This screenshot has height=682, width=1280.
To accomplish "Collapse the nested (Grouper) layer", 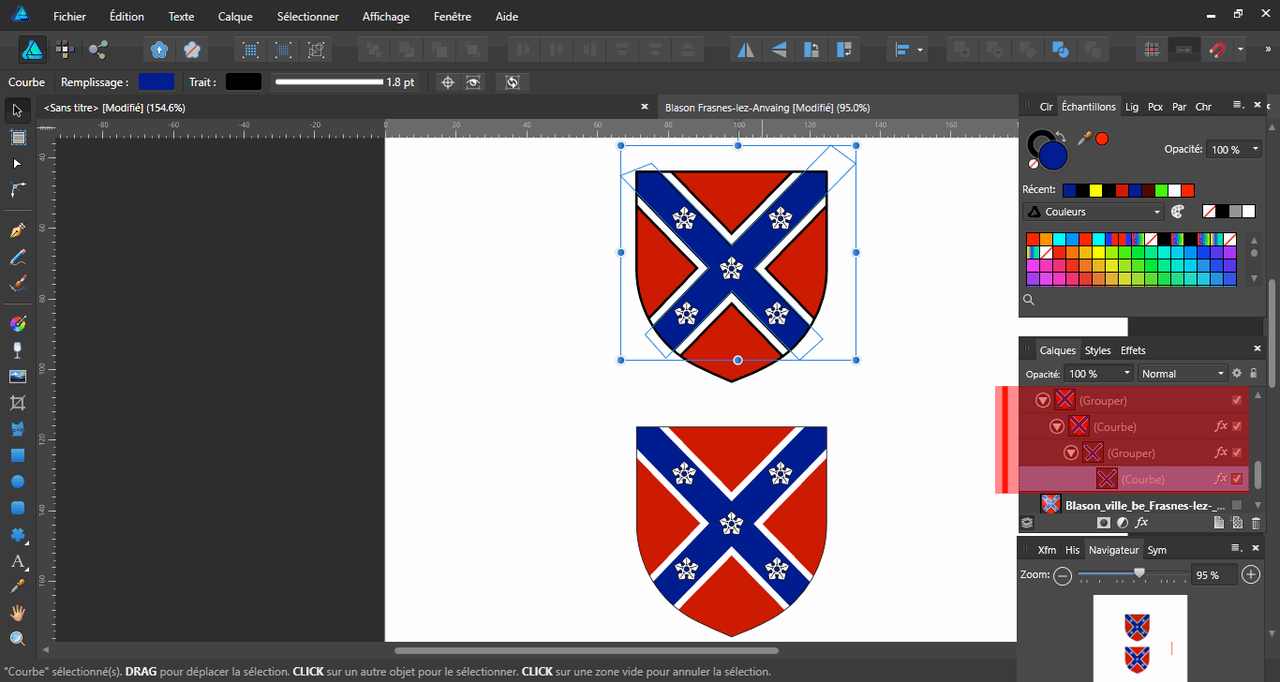I will [x=1070, y=453].
